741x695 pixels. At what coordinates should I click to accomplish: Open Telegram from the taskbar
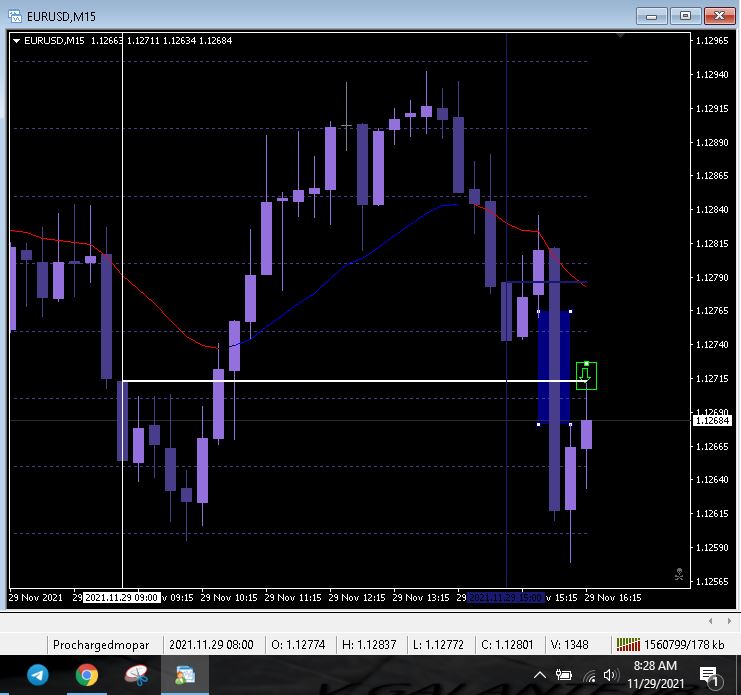point(38,675)
